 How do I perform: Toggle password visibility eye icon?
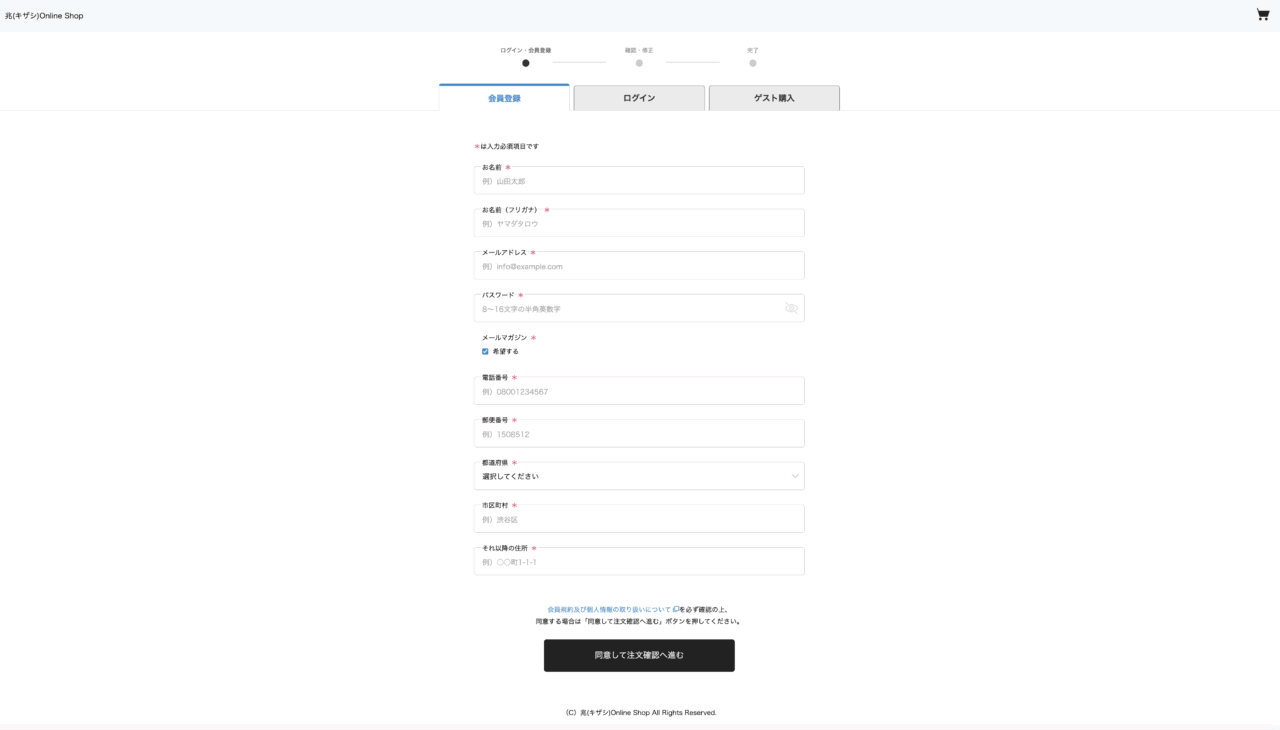pyautogui.click(x=791, y=308)
